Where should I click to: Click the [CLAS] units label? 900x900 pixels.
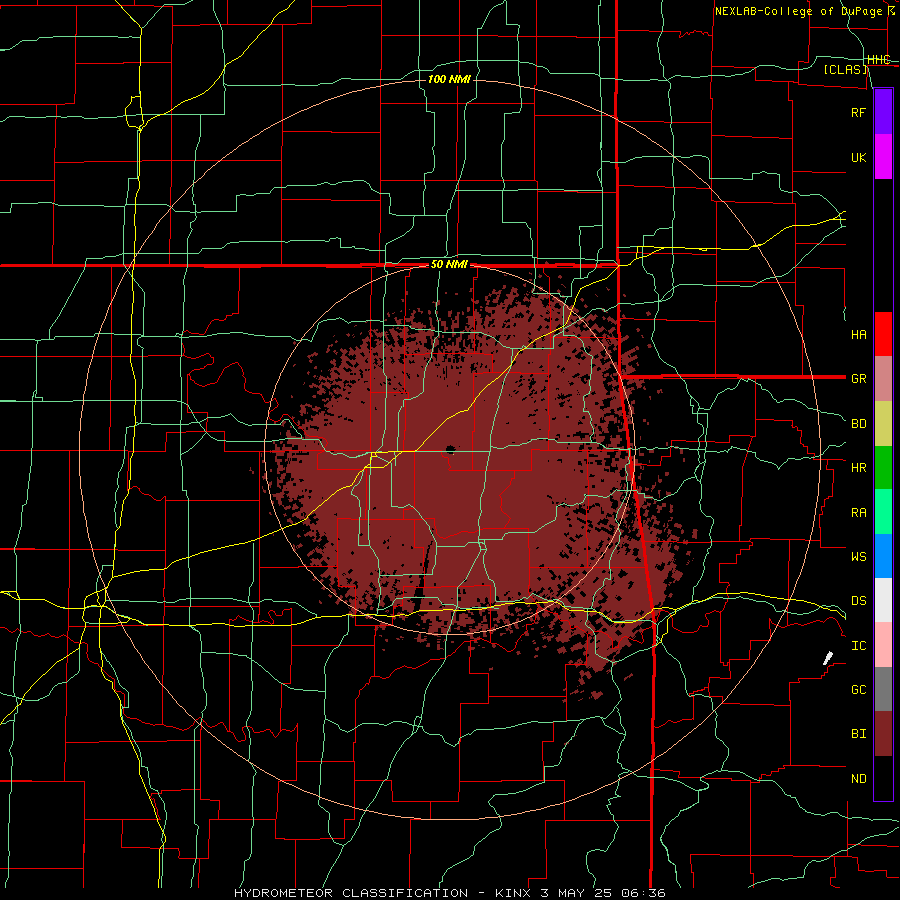(x=845, y=69)
